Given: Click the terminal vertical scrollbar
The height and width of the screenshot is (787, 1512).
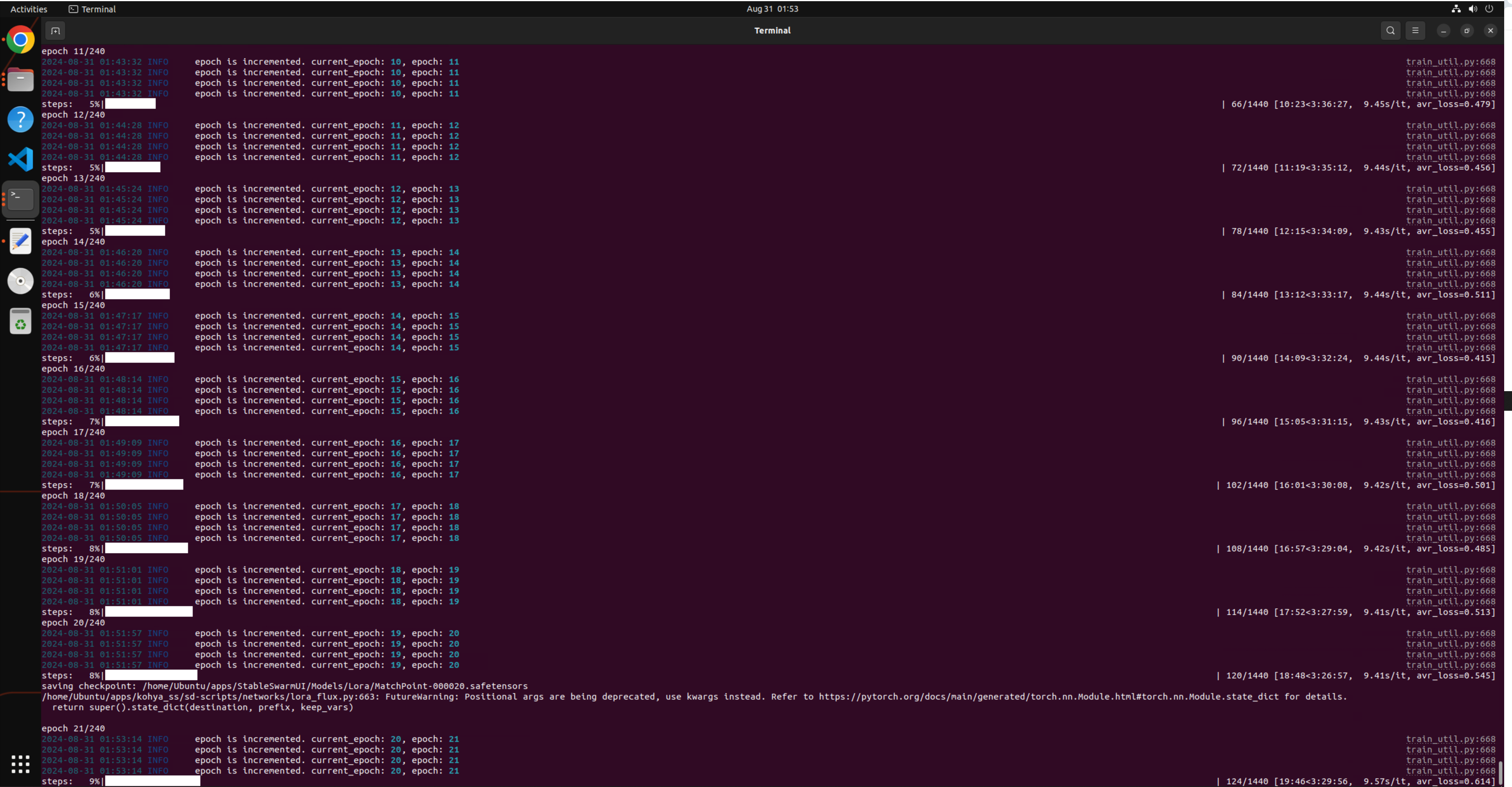Looking at the screenshot, I should pyautogui.click(x=1500, y=772).
